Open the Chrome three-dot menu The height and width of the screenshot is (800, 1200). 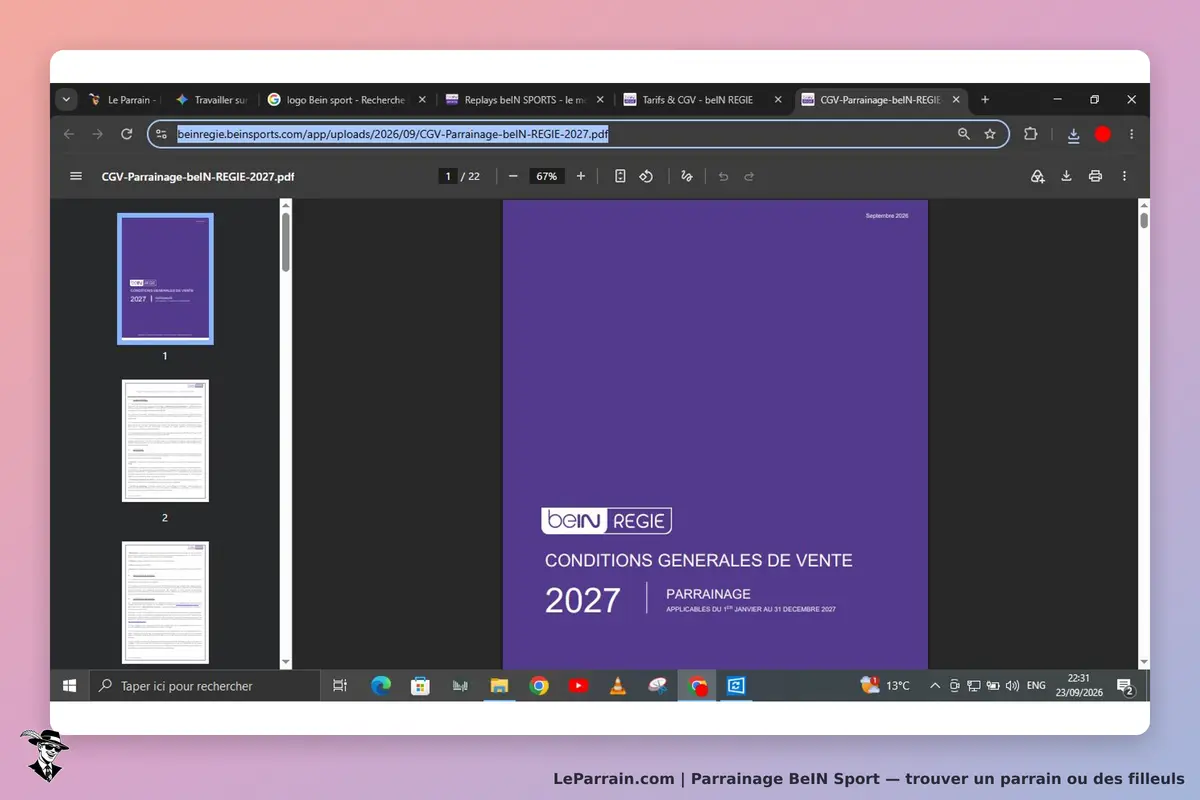click(1131, 134)
